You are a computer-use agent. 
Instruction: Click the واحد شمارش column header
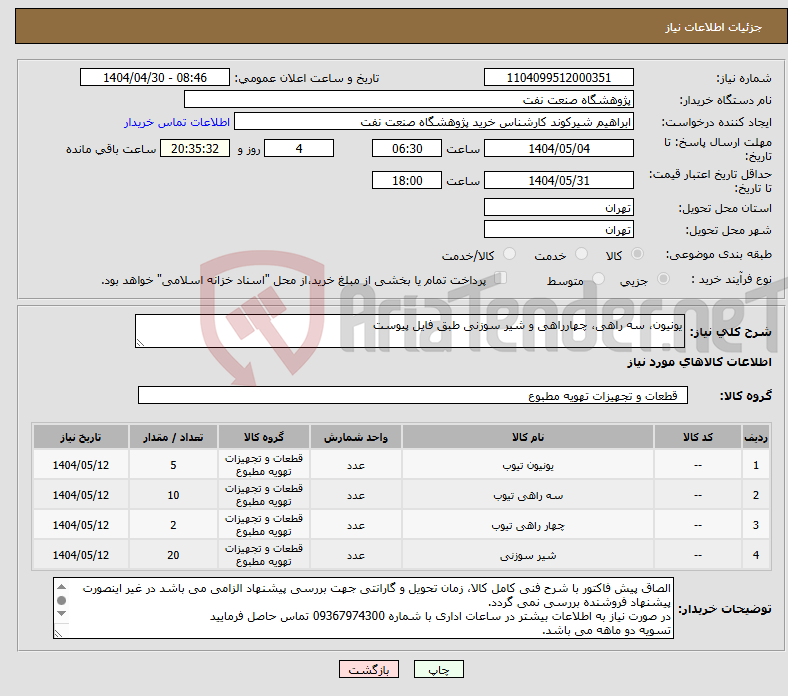coord(356,437)
